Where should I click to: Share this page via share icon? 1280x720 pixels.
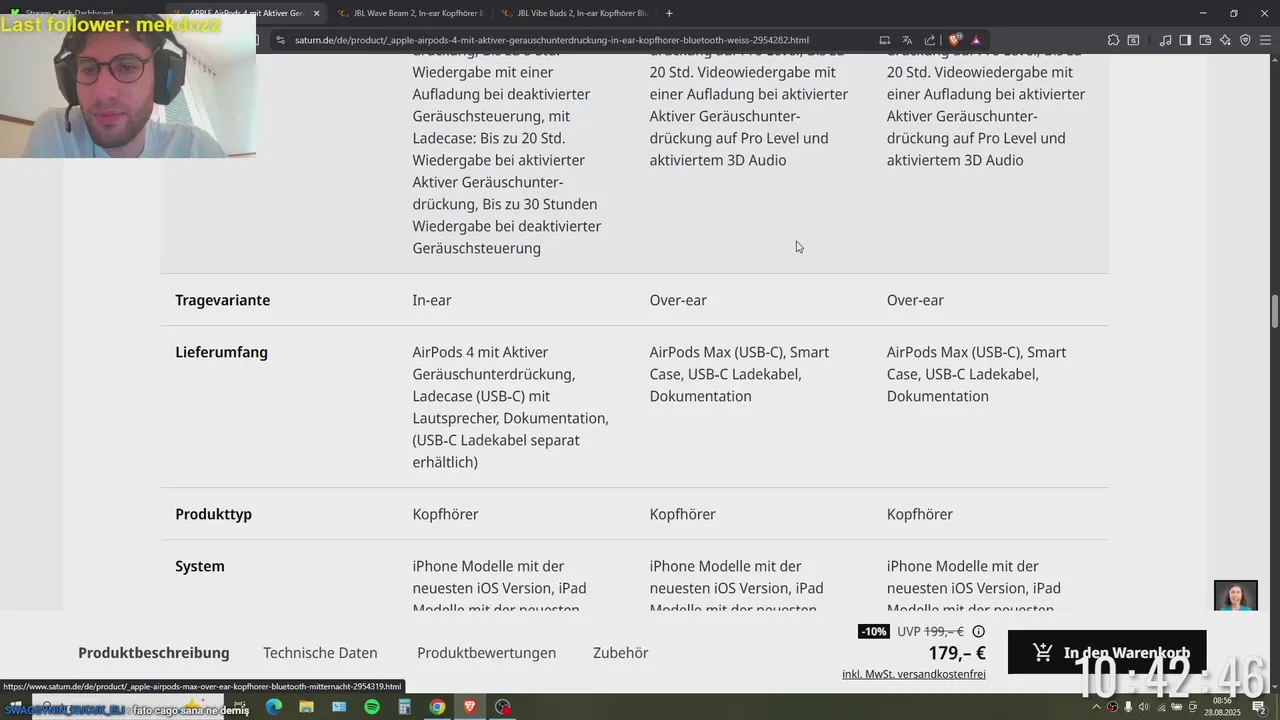(x=930, y=40)
